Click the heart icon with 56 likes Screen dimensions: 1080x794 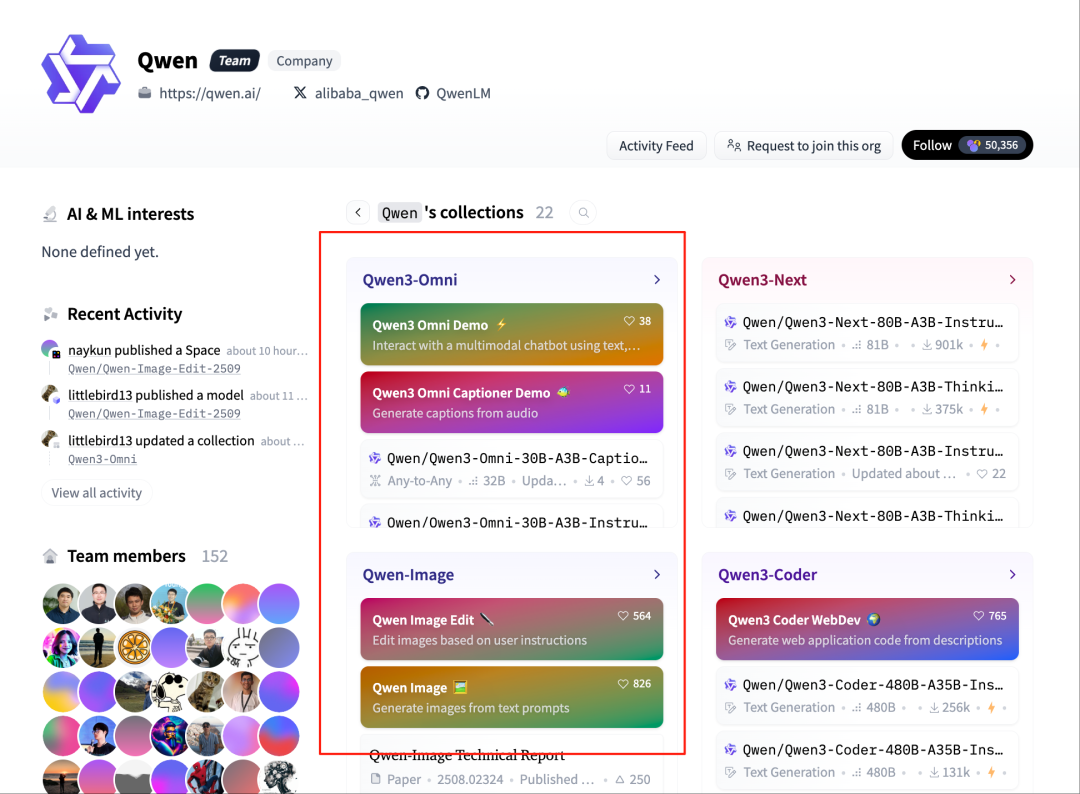coord(626,481)
